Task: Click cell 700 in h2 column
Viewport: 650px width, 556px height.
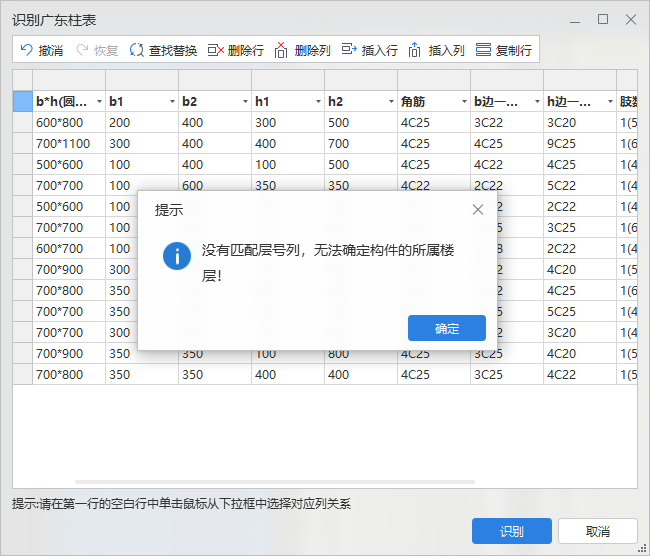Action: 361,143
